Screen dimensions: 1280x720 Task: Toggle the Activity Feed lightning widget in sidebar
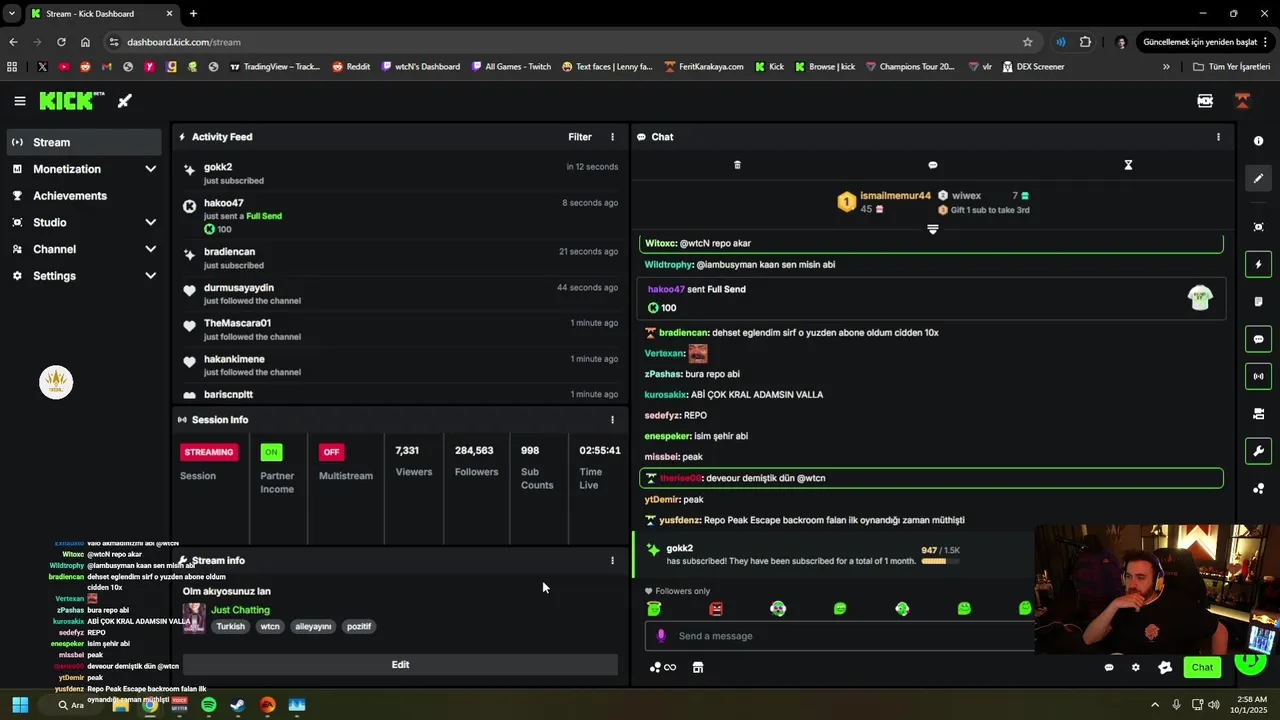coord(1258,264)
